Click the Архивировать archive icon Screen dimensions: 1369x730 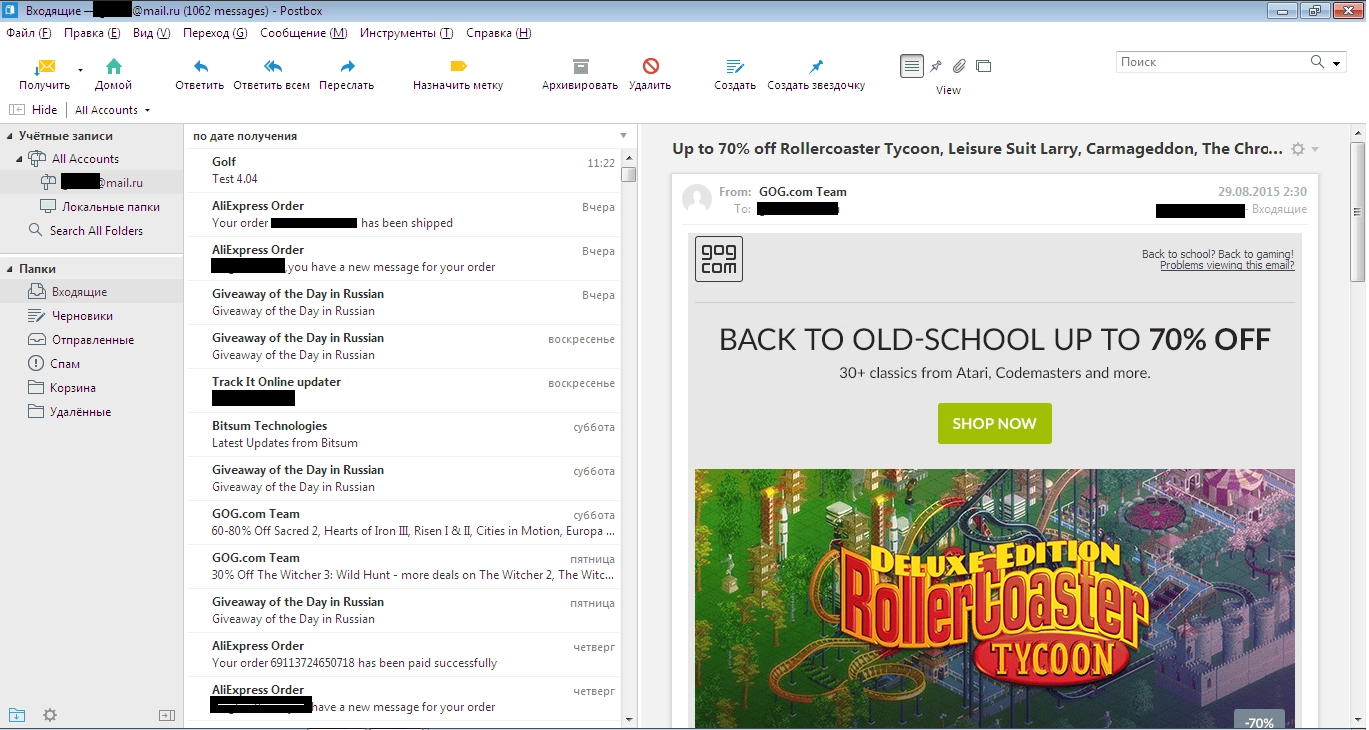pos(580,66)
